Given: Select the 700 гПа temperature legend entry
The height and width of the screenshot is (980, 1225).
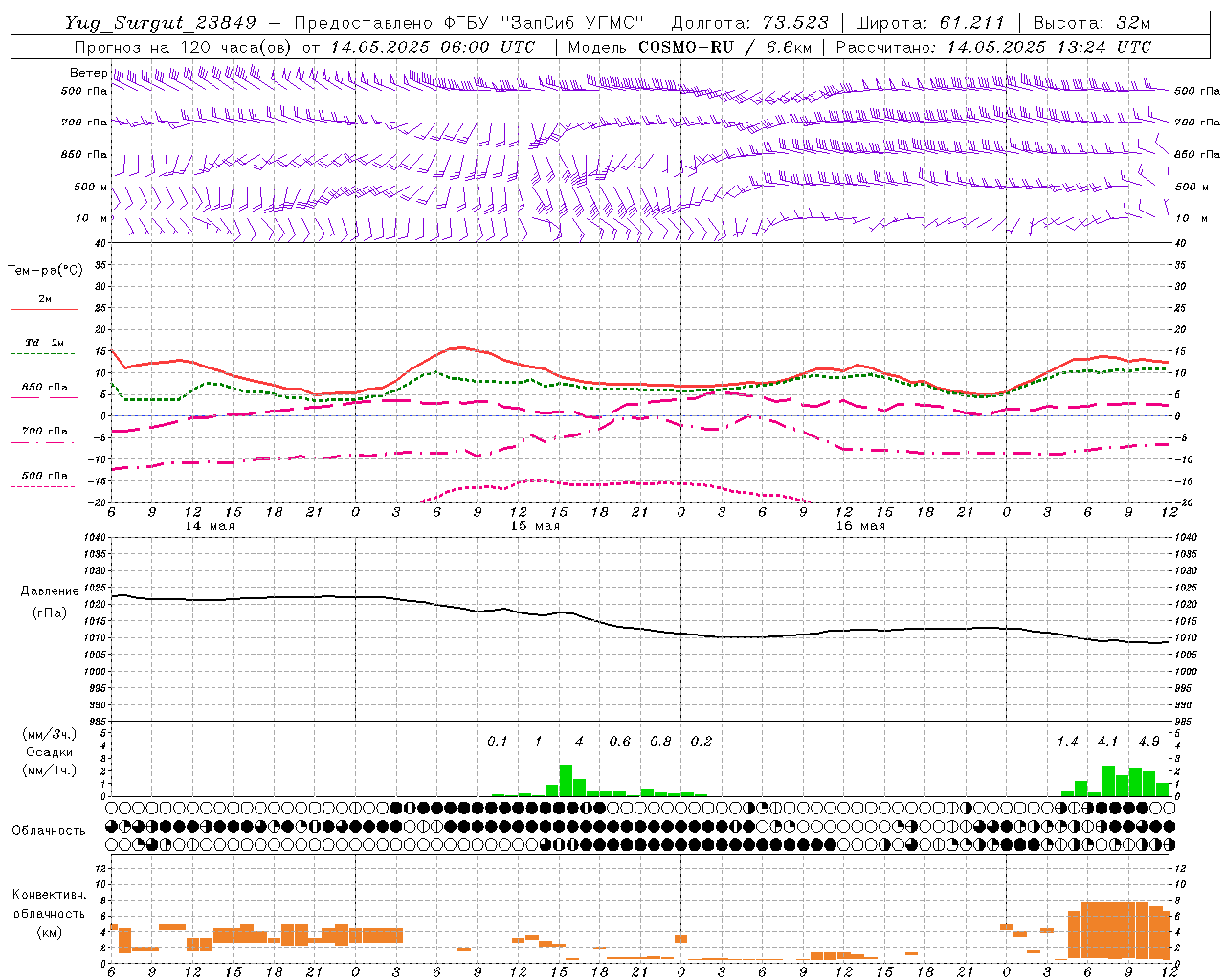Looking at the screenshot, I should (45, 431).
